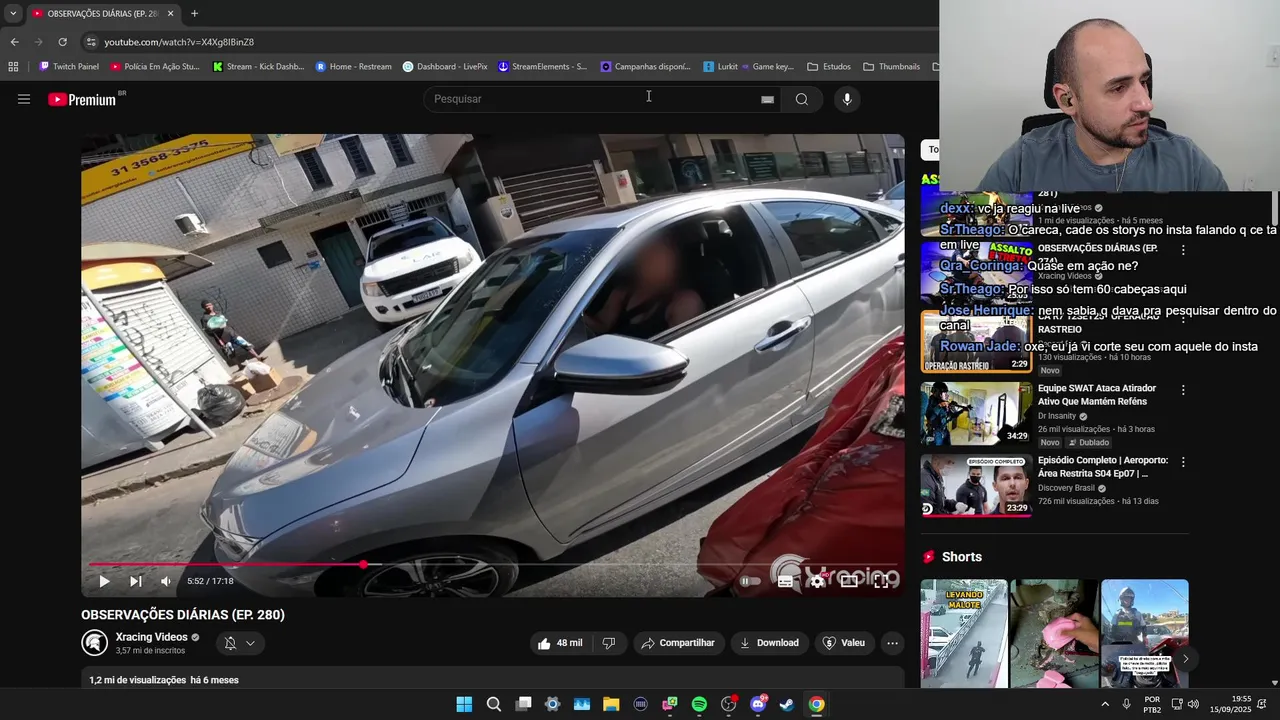Image resolution: width=1280 pixels, height=720 pixels.
Task: Open Windows Start menu
Action: pyautogui.click(x=464, y=704)
